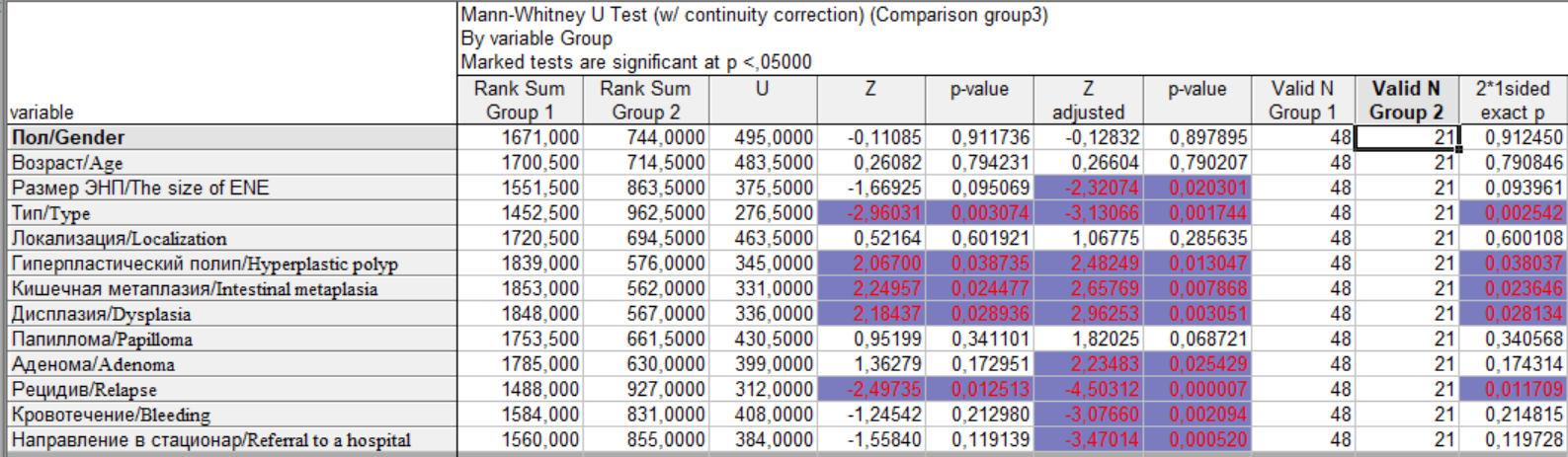Select the 2*1sided exact p column header
The width and height of the screenshot is (1568, 457).
pyautogui.click(x=1512, y=100)
